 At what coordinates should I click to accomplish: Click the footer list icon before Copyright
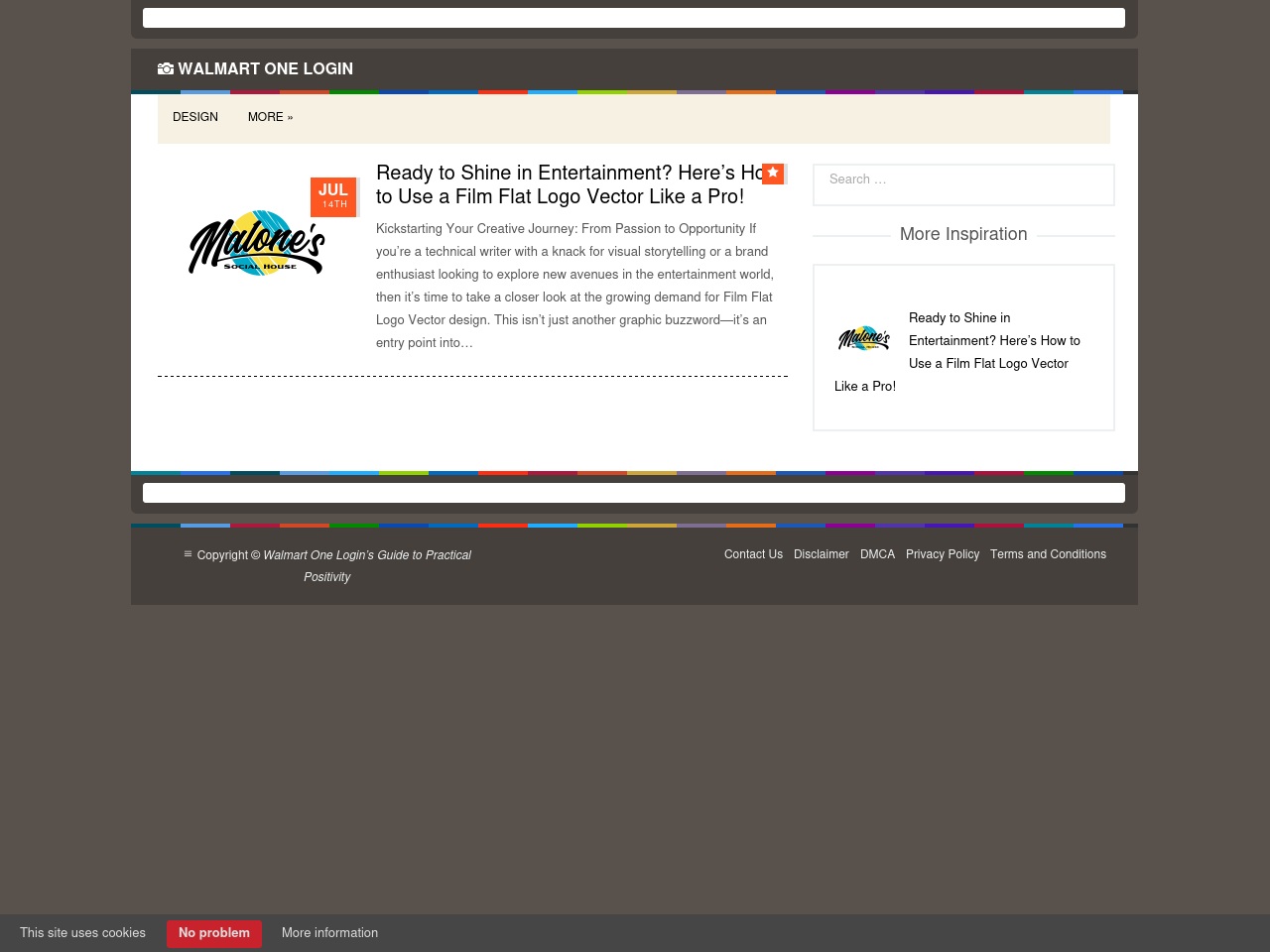point(188,554)
